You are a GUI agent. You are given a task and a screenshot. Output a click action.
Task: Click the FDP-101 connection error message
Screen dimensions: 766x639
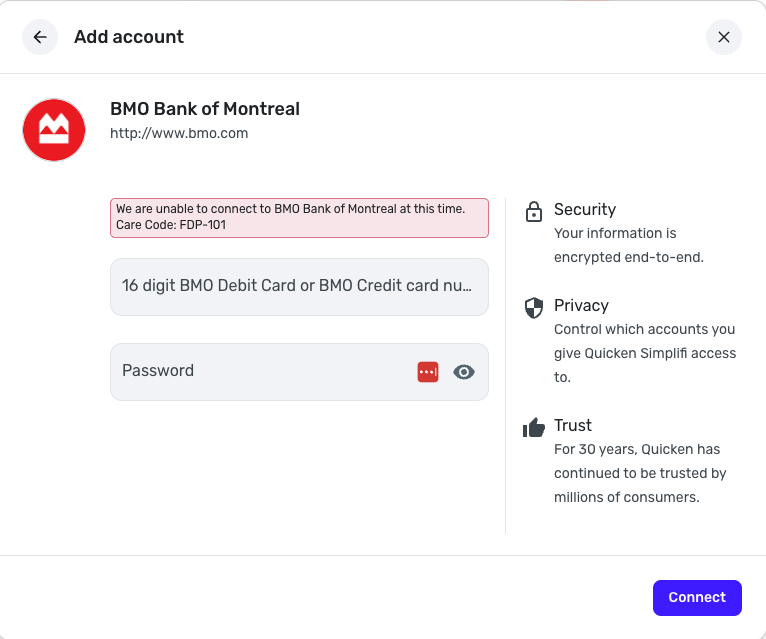tap(299, 217)
